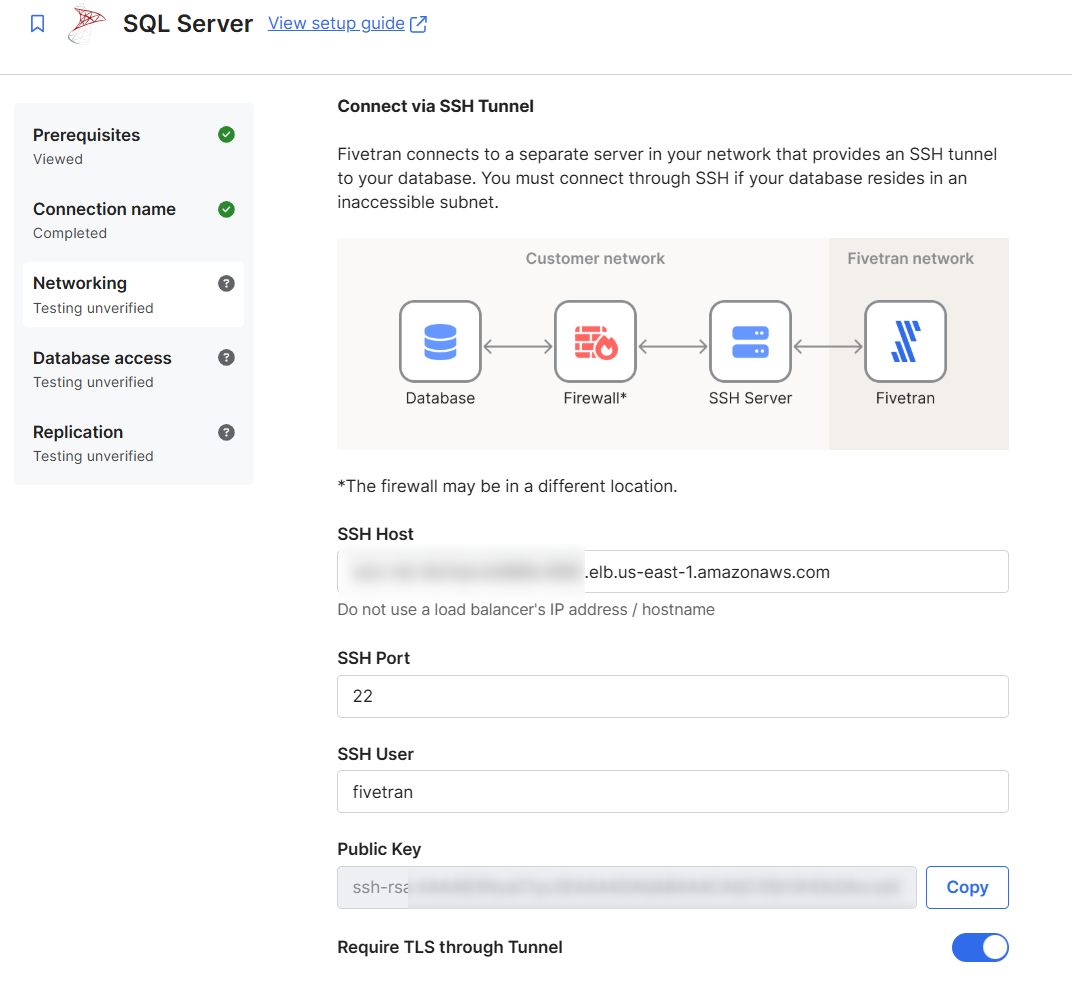Click the Customer network label
Screen dimensions: 1072x983
(595, 258)
